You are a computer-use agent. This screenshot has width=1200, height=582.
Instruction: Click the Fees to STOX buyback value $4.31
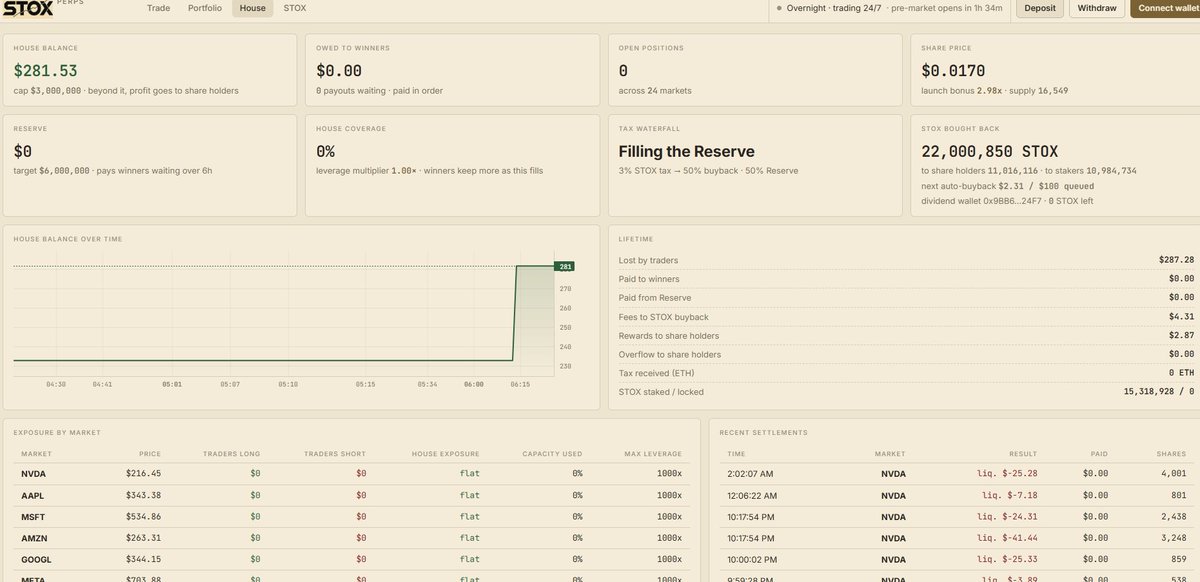tap(1182, 317)
